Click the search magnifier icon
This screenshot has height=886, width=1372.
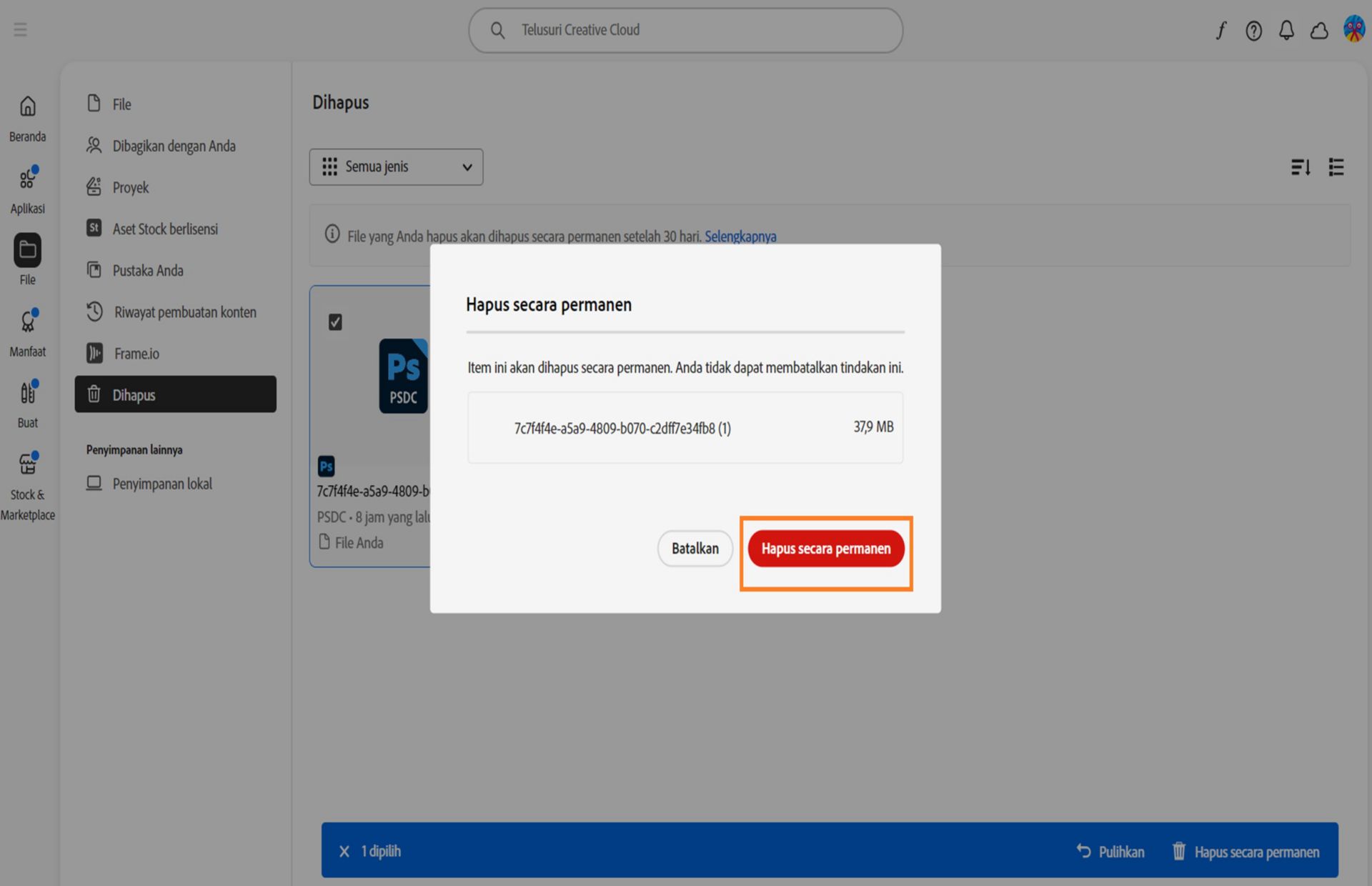click(x=498, y=30)
